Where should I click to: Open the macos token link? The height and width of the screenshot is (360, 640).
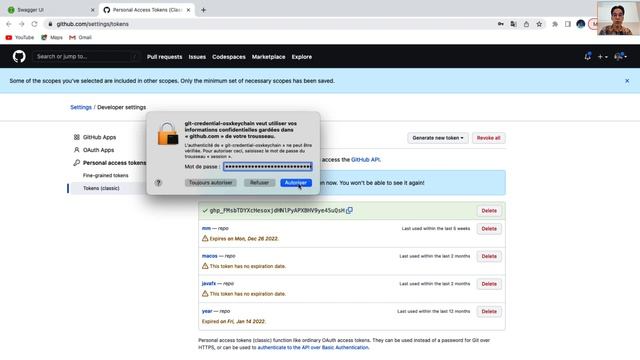pos(209,256)
